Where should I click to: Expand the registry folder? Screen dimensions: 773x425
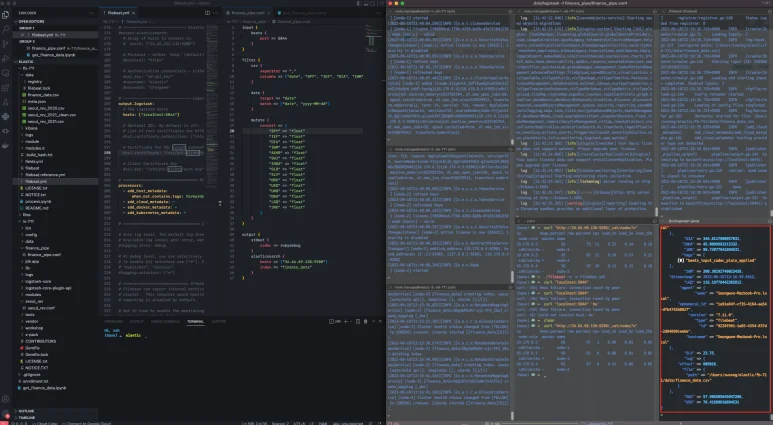point(36,81)
